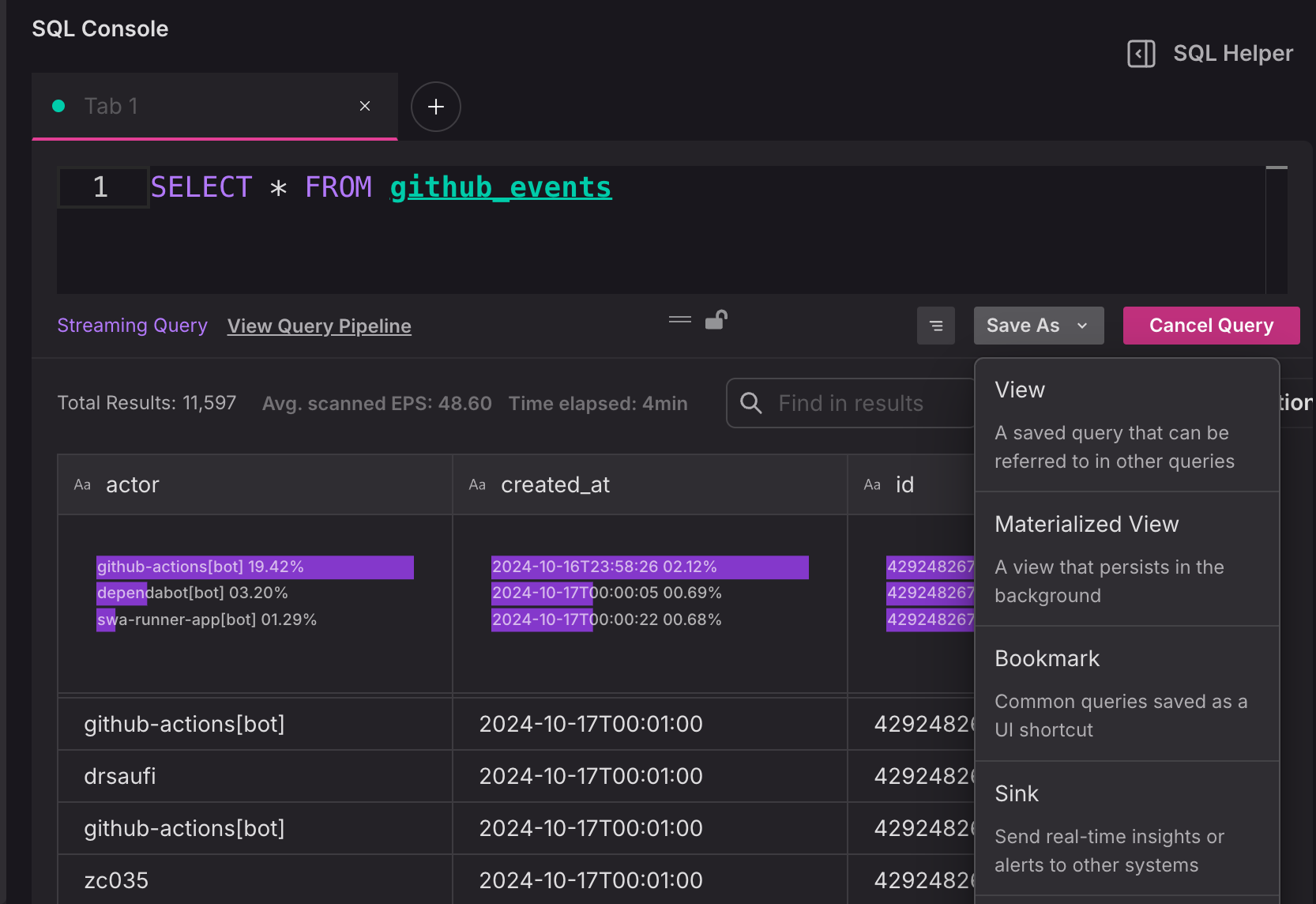This screenshot has width=1316, height=904.
Task: Choose View from the Save As menu
Action: 1126,425
